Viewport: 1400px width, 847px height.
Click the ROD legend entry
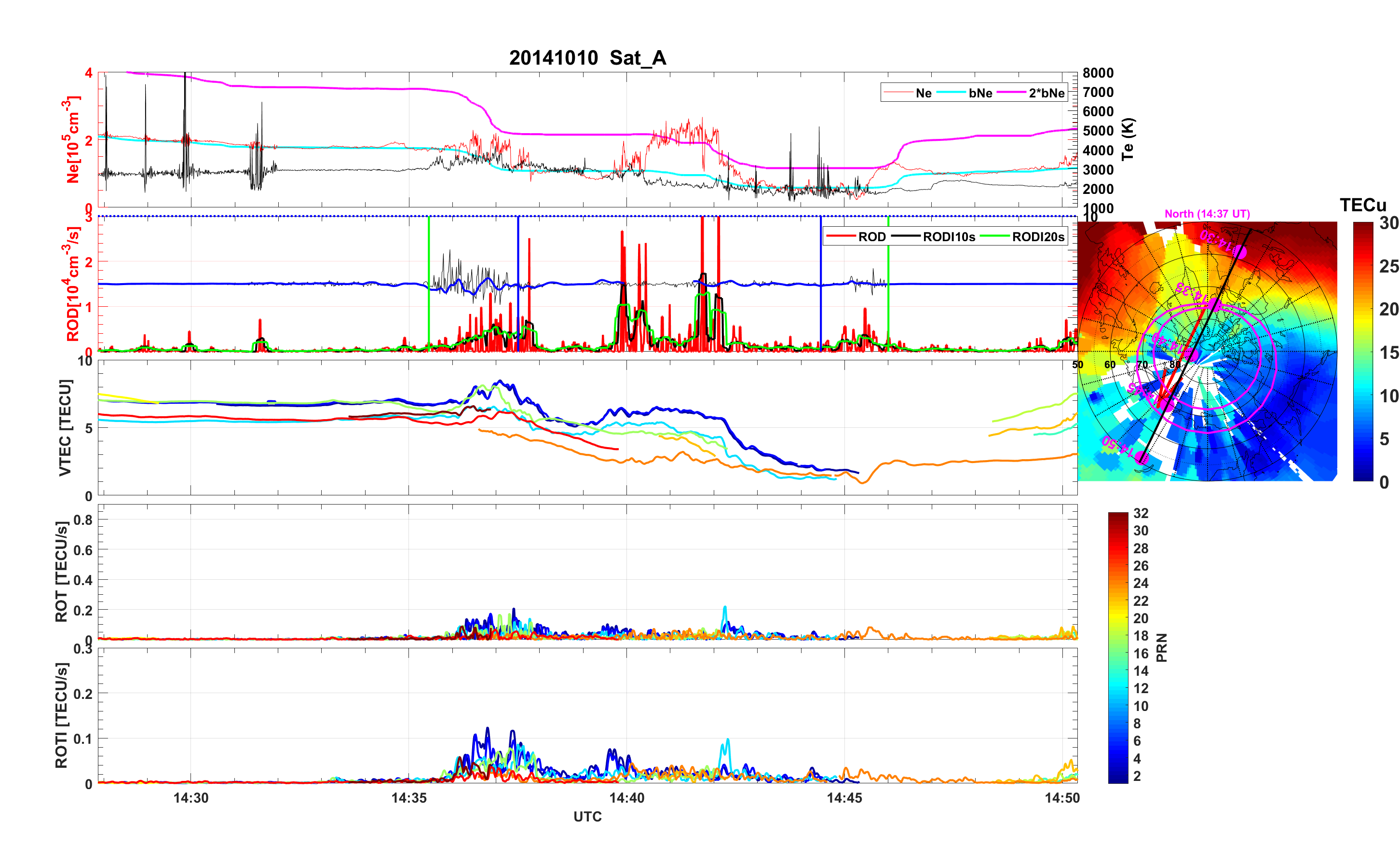pos(871,237)
